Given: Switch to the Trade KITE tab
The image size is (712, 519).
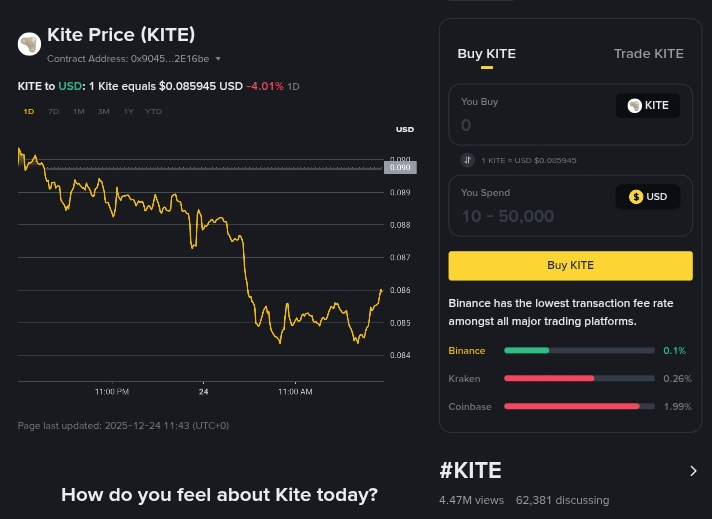Looking at the screenshot, I should (x=648, y=54).
